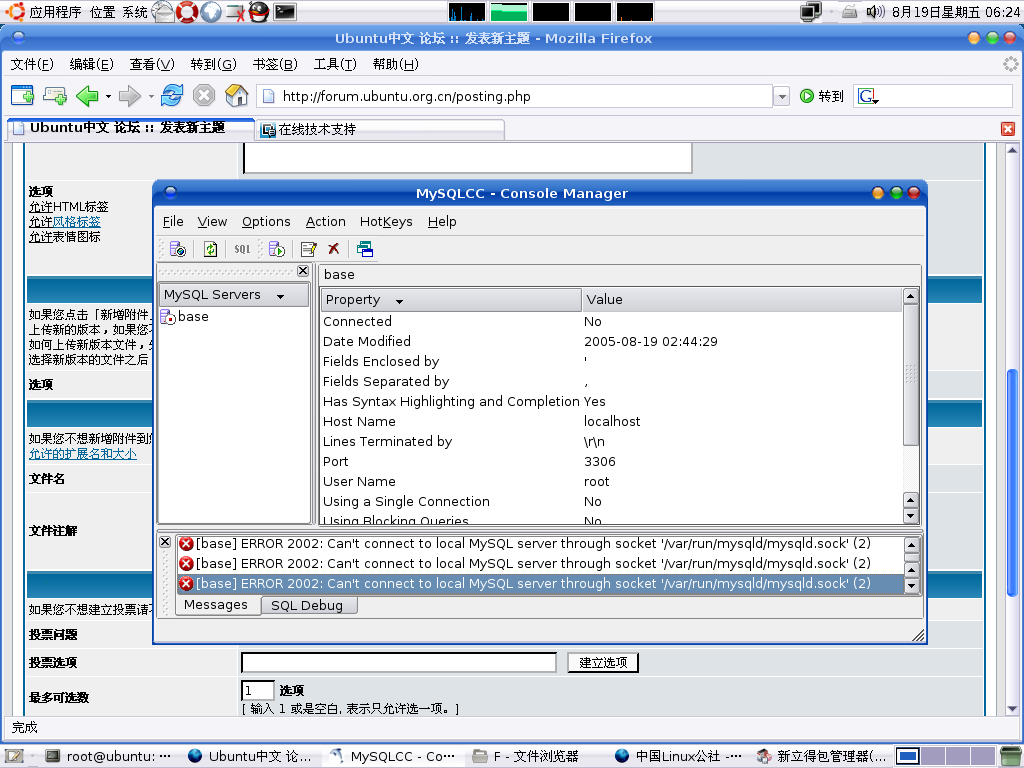Click the penguin QQ icon in top panel
This screenshot has height=768, width=1024.
[x=259, y=12]
